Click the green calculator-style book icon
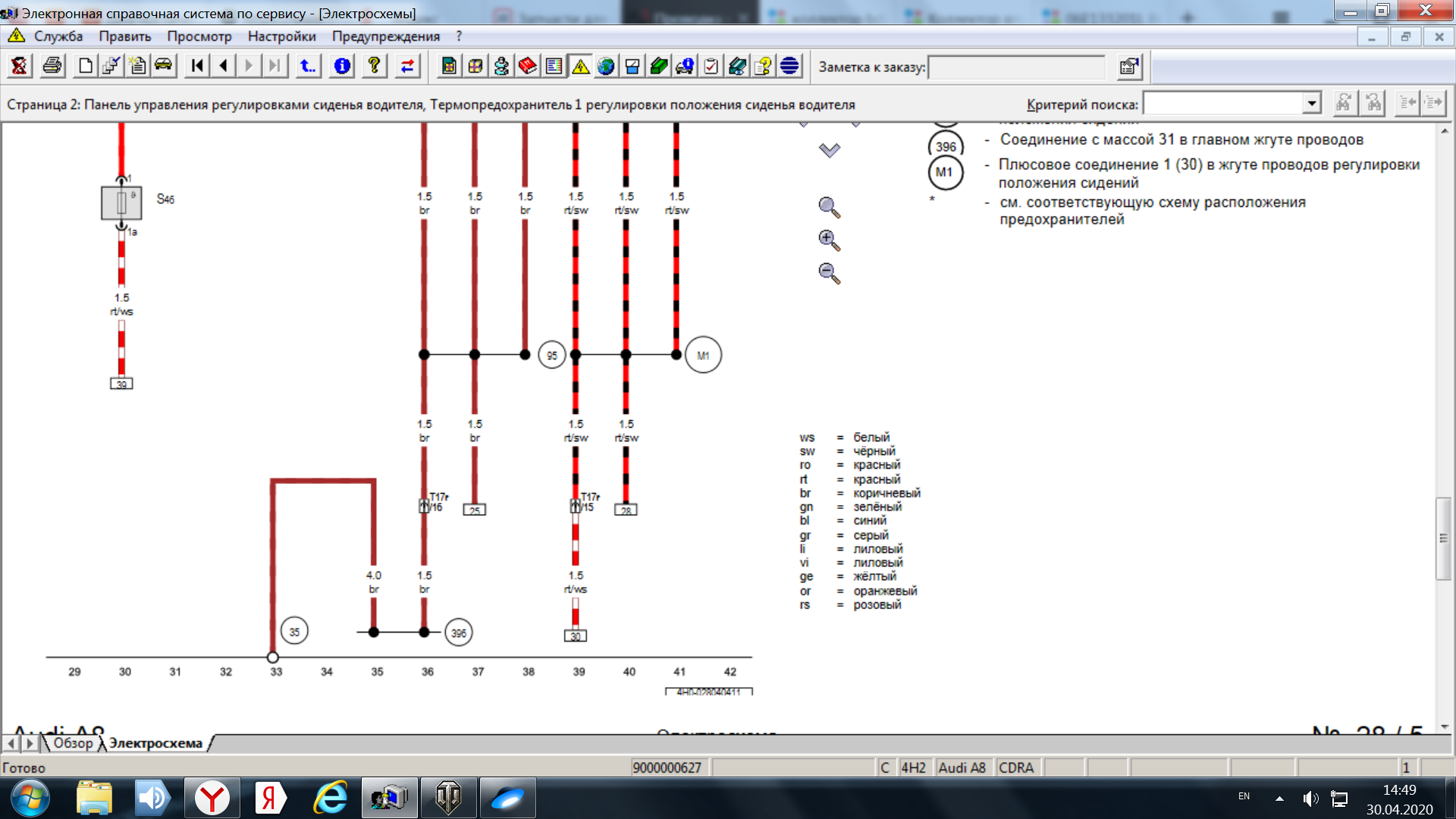Image resolution: width=1456 pixels, height=819 pixels. pyautogui.click(x=449, y=67)
